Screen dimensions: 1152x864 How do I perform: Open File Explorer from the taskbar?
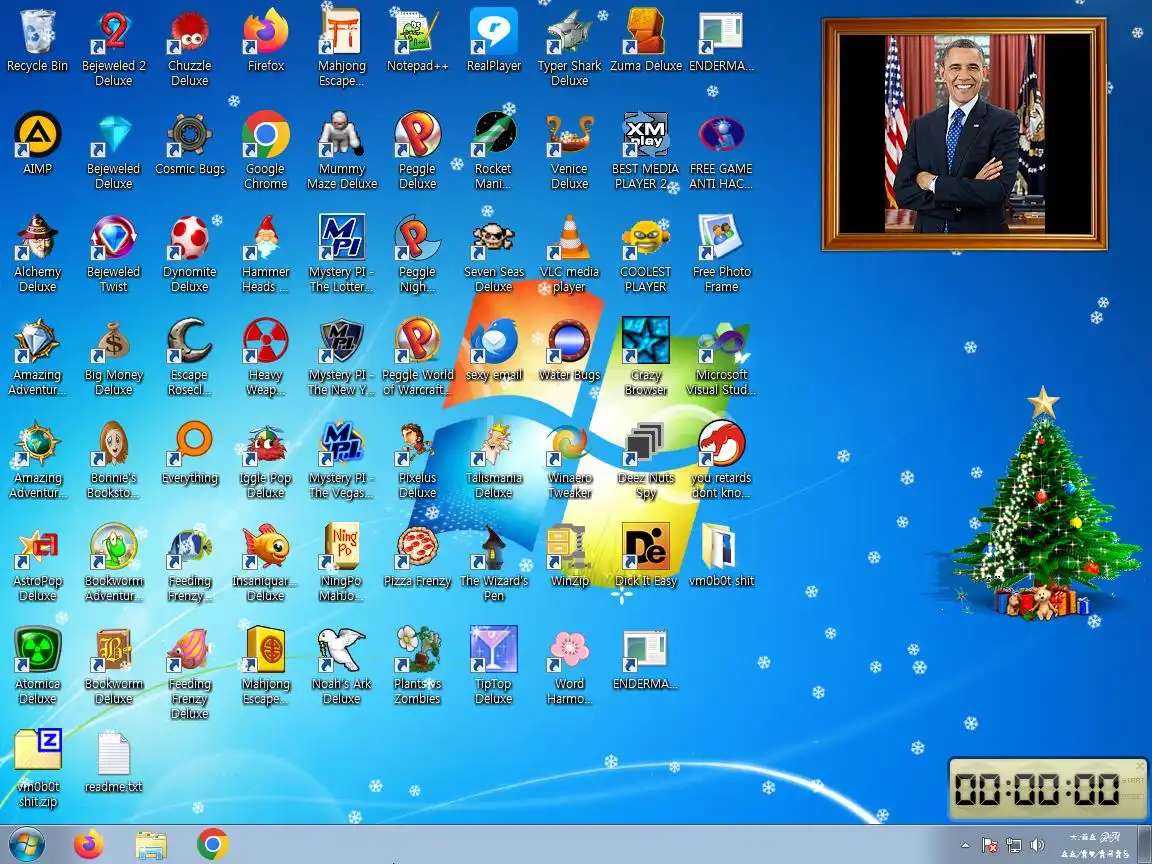click(151, 845)
